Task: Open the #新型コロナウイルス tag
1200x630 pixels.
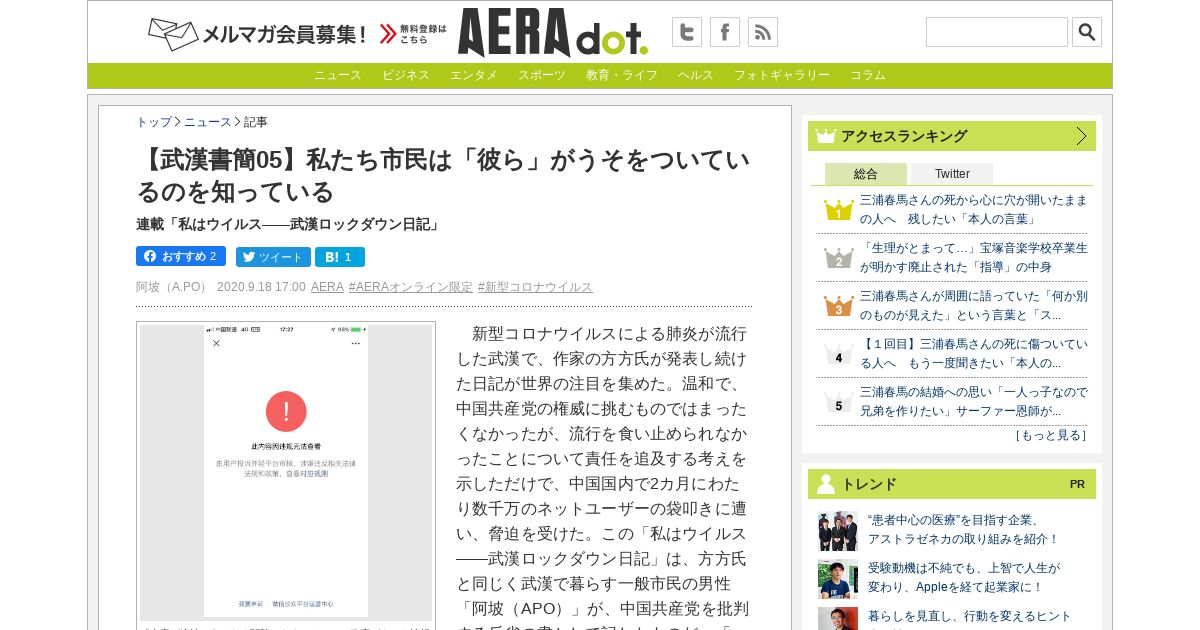Action: coord(535,287)
